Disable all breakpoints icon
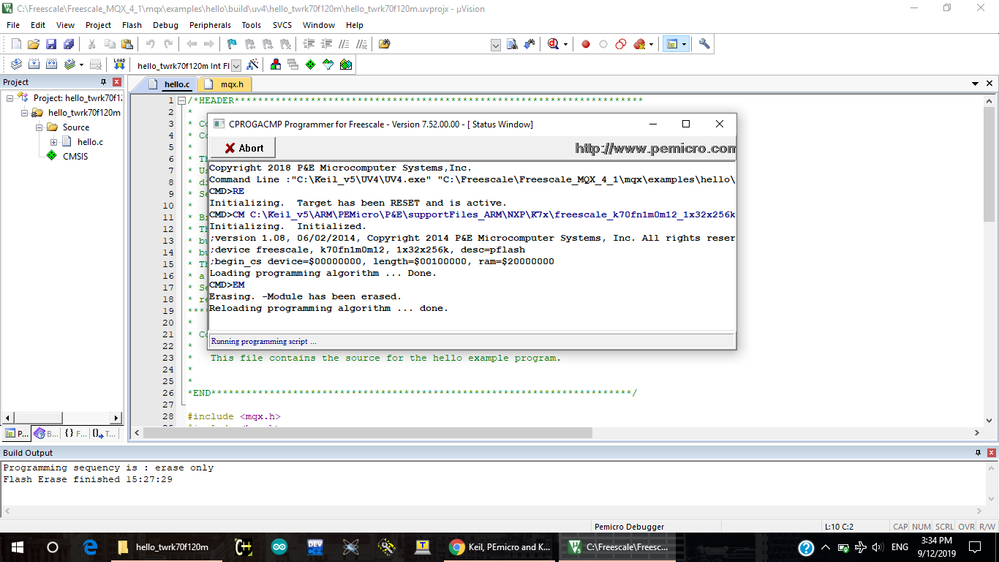Screen dimensions: 999x562 pyautogui.click(x=621, y=44)
